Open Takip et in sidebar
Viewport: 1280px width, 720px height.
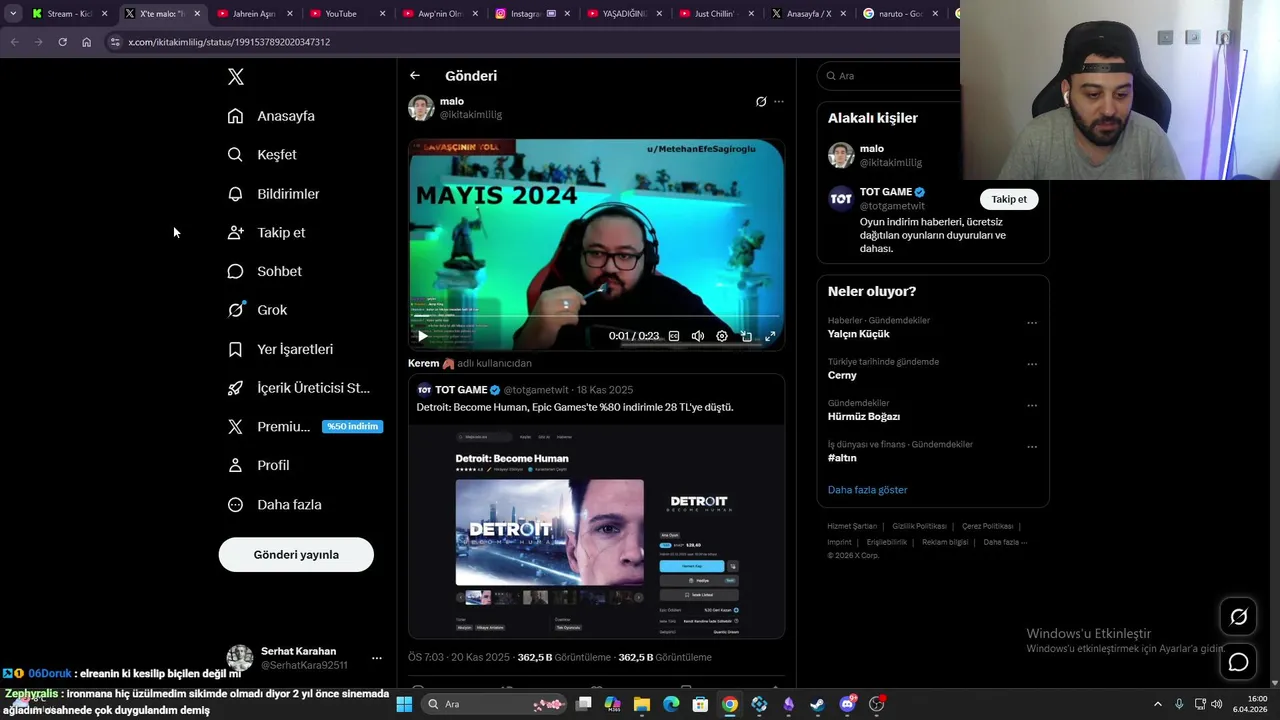[266, 232]
